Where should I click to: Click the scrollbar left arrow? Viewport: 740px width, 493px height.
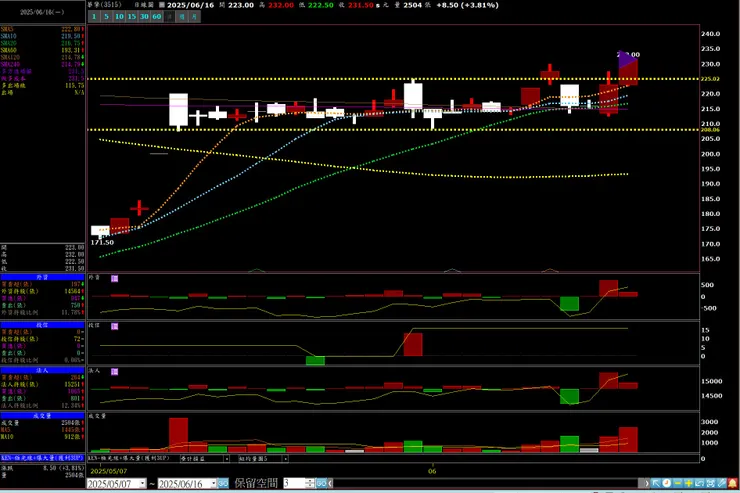click(x=331, y=484)
